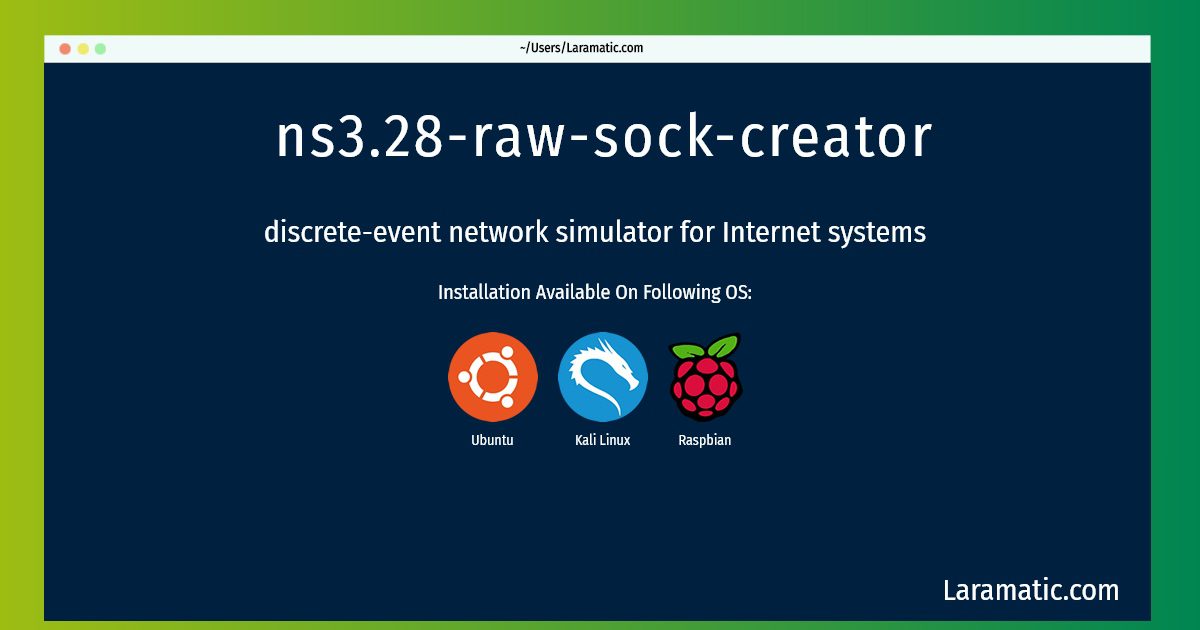
Task: Open the Ubuntu text label
Action: [x=493, y=440]
